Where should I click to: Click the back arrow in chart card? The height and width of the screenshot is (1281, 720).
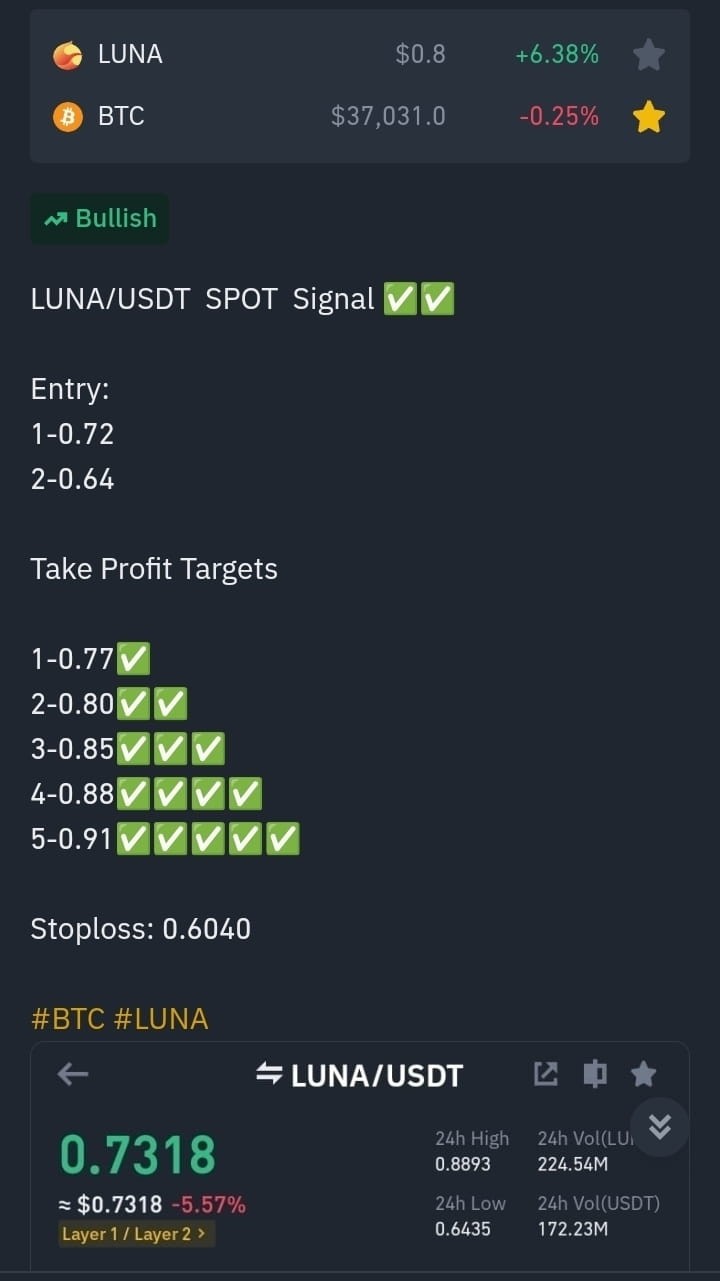tap(73, 1075)
